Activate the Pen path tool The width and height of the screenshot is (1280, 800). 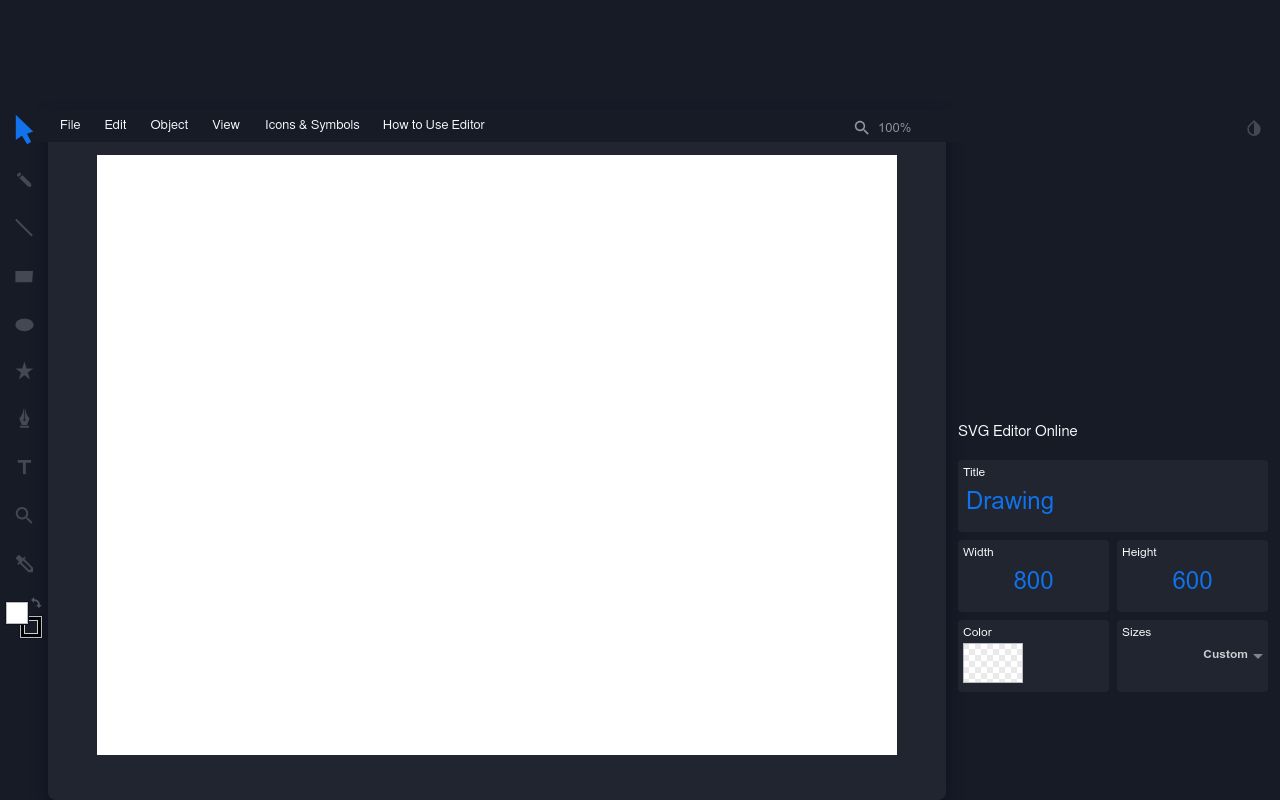tap(24, 418)
